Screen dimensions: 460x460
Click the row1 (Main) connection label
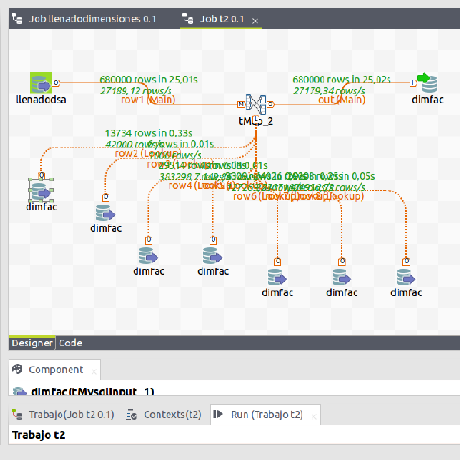click(148, 99)
